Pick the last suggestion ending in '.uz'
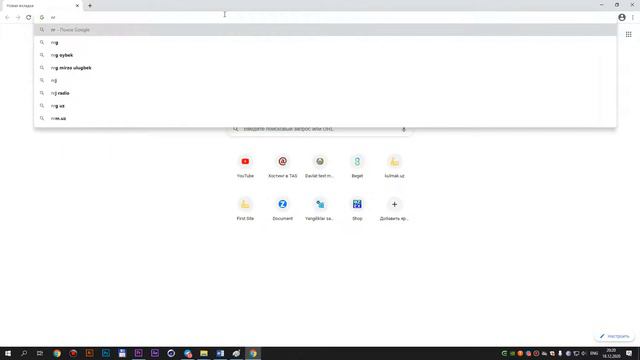The width and height of the screenshot is (640, 360). pos(325,118)
